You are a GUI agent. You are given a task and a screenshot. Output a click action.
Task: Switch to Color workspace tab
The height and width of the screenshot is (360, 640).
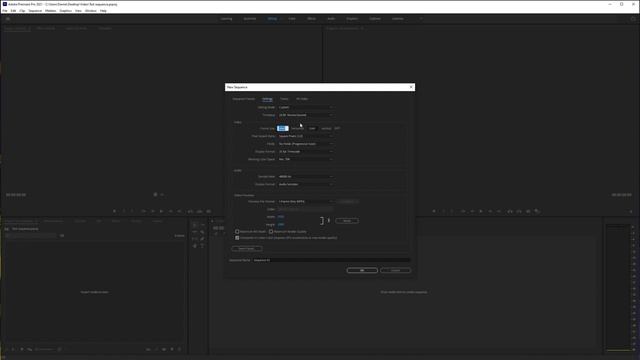point(292,19)
